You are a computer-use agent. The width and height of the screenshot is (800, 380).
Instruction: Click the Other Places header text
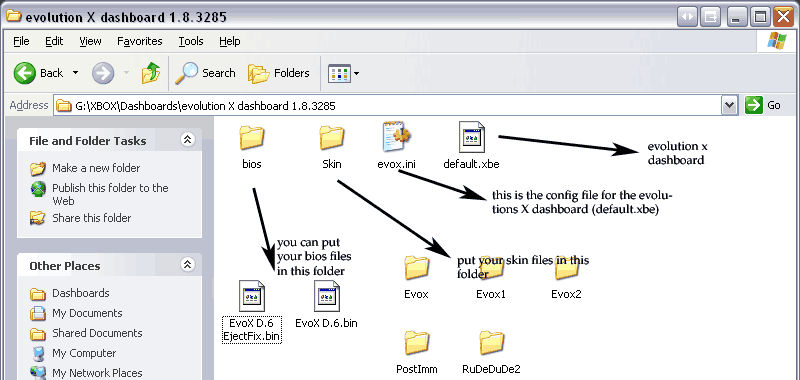(65, 266)
